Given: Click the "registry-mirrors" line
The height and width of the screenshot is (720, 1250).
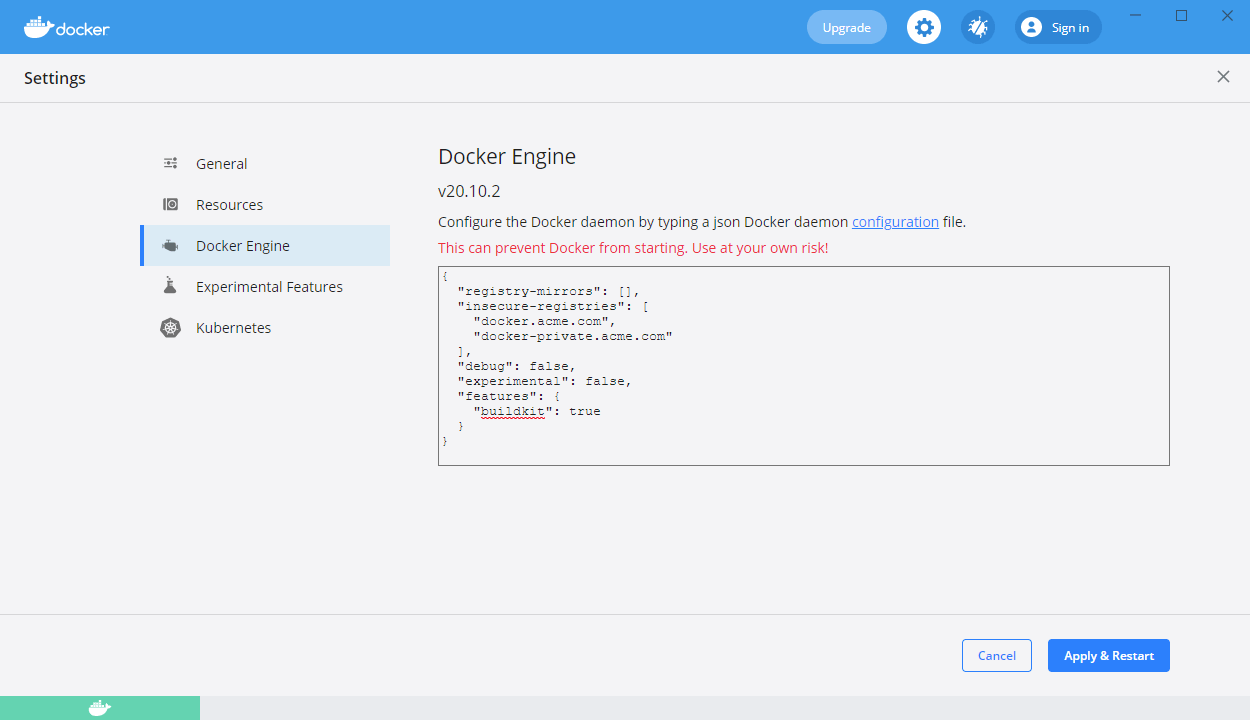Looking at the screenshot, I should [549, 291].
